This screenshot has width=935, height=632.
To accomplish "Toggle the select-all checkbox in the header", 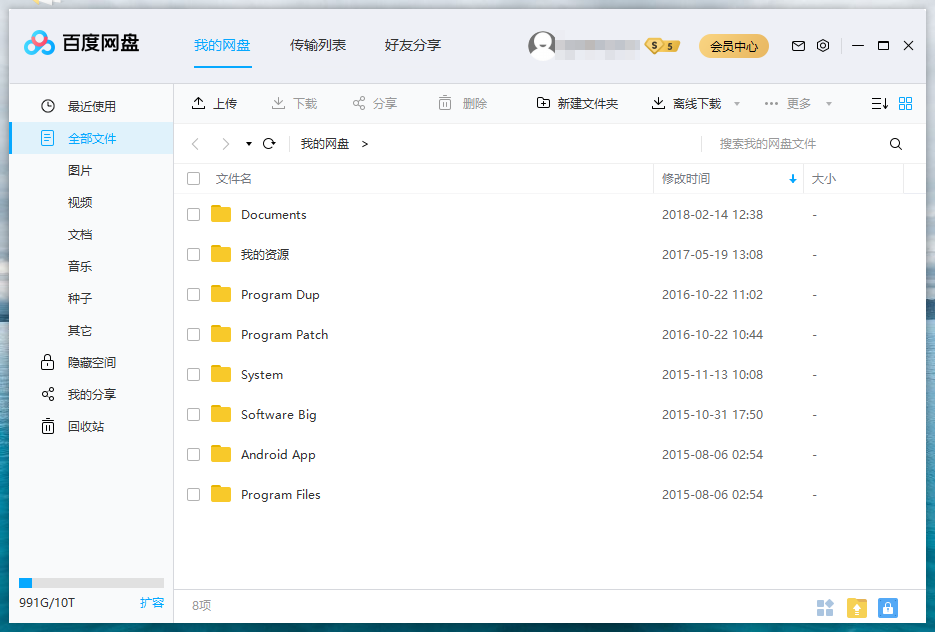I will click(194, 179).
